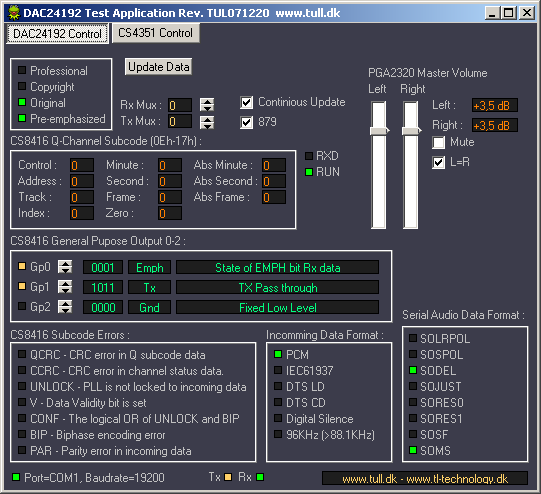Screen dimensions: 541x494
Task: Click the green RUN LED indicator
Action: (x=309, y=172)
